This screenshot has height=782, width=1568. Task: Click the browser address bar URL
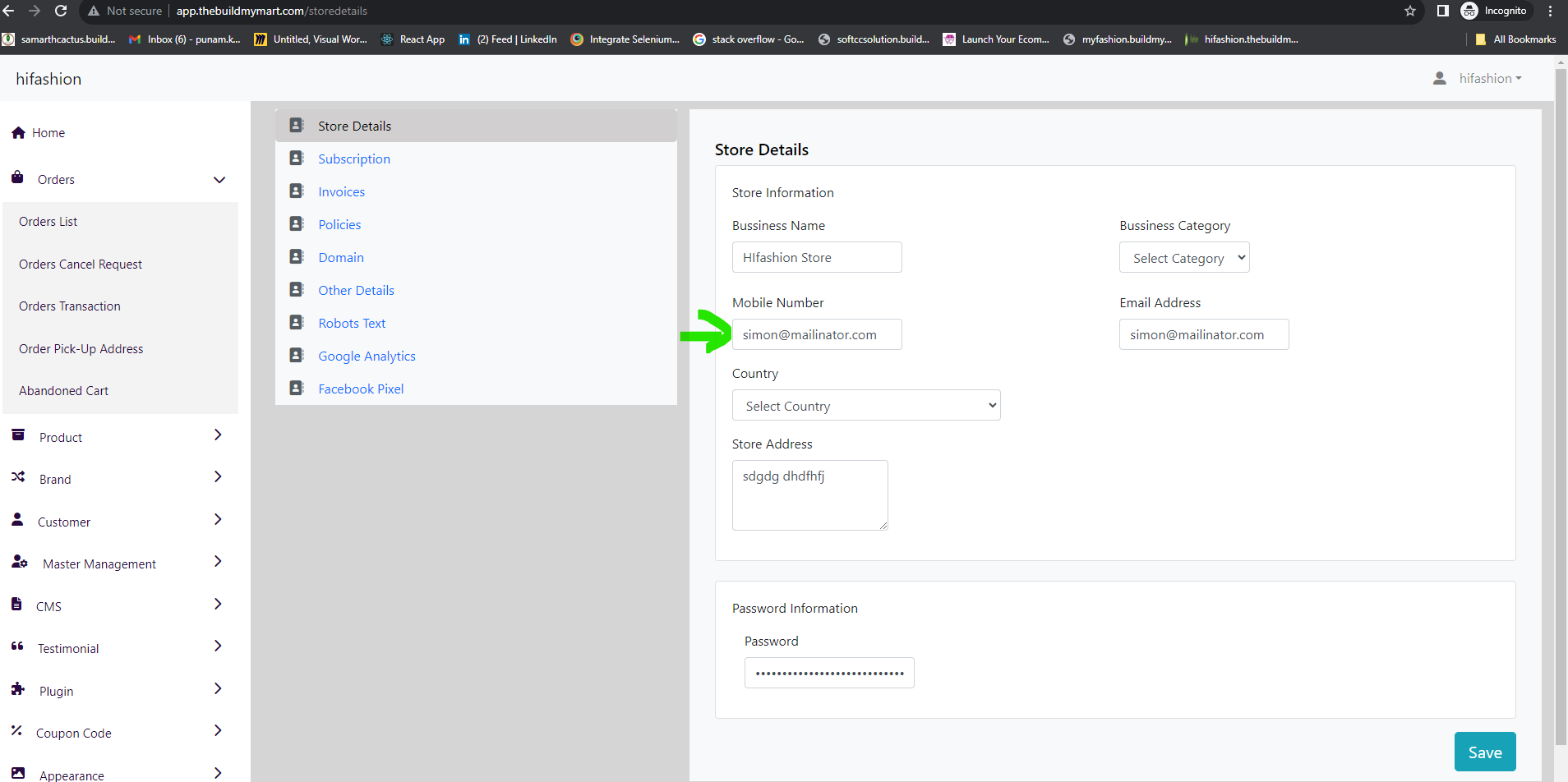point(272,11)
